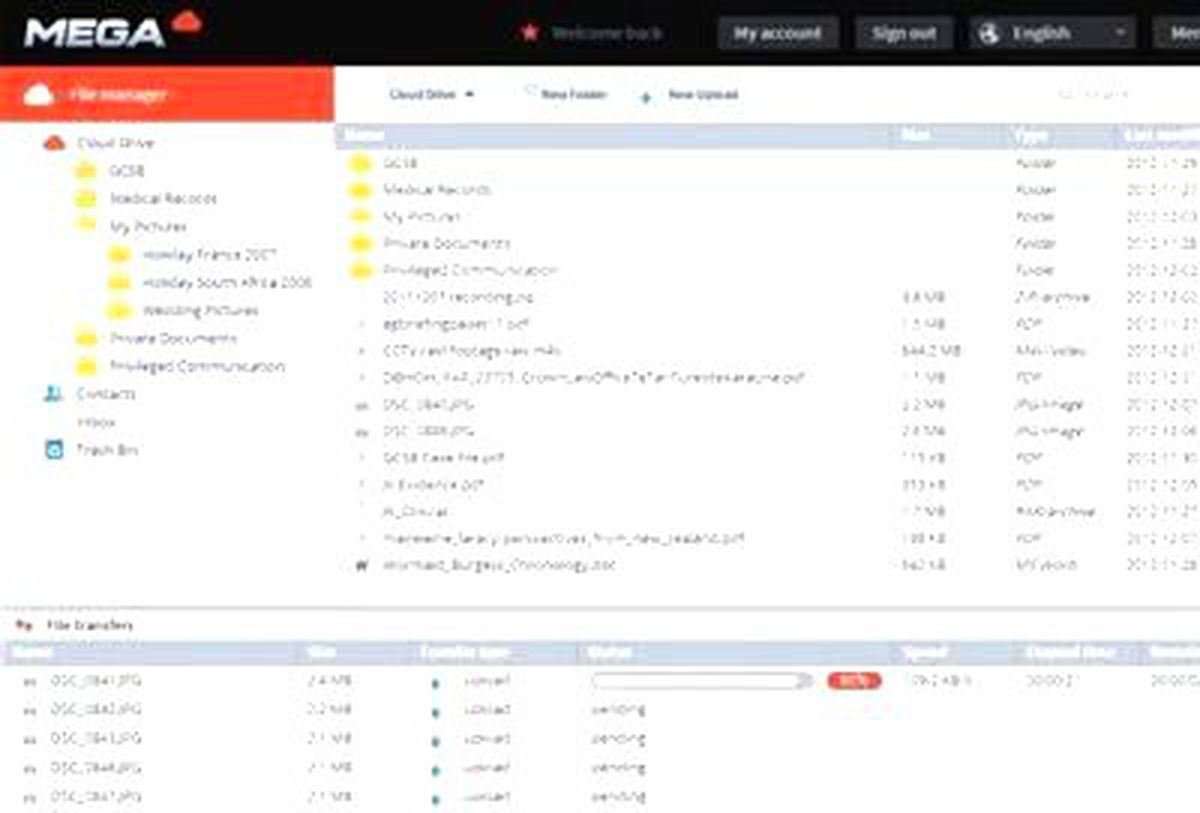Click Private Documents folder icon in sidebar tree
The width and height of the screenshot is (1200, 813).
(86, 338)
